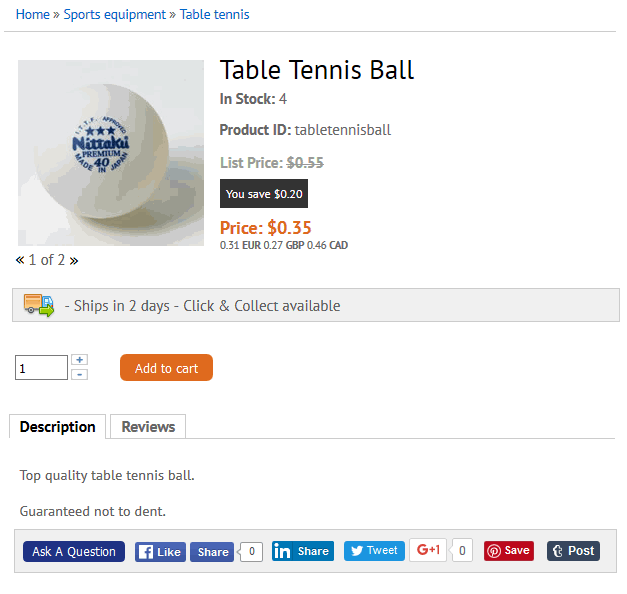
Task: Increase quantity with plus stepper
Action: (x=80, y=359)
